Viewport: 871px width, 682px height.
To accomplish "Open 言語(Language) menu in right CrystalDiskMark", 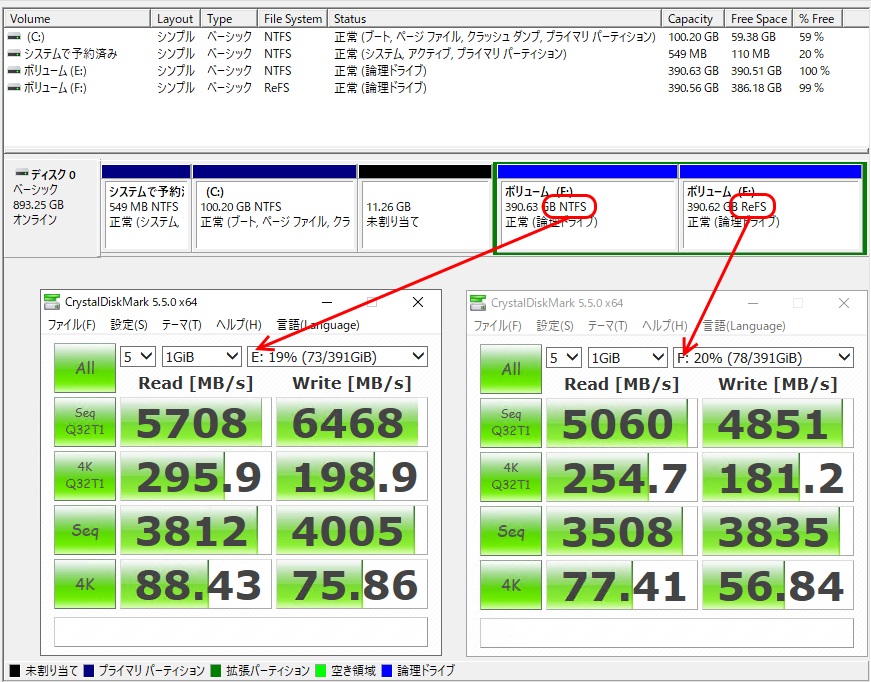I will point(744,326).
